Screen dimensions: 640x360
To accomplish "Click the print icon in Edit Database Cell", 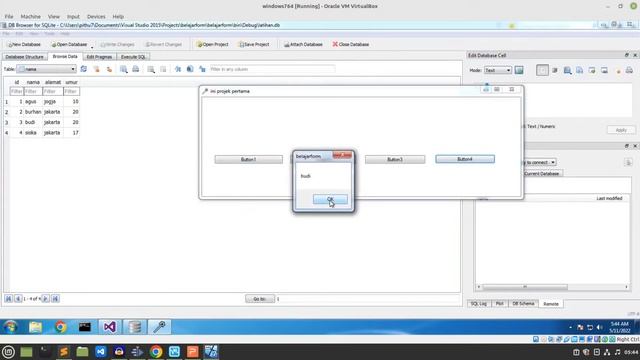I will click(629, 70).
